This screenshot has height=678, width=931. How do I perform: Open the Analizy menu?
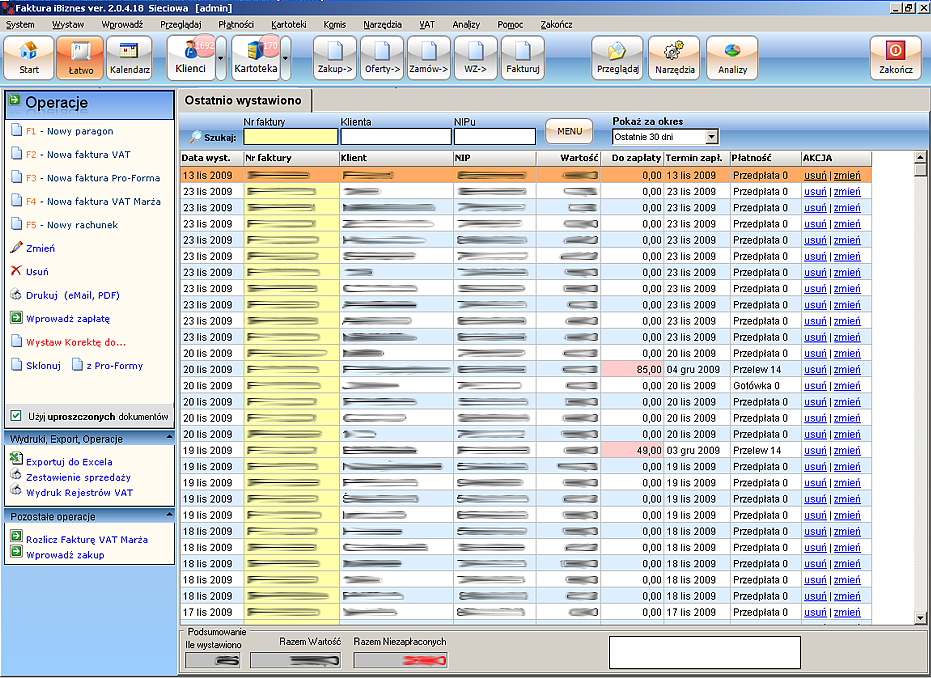(466, 24)
